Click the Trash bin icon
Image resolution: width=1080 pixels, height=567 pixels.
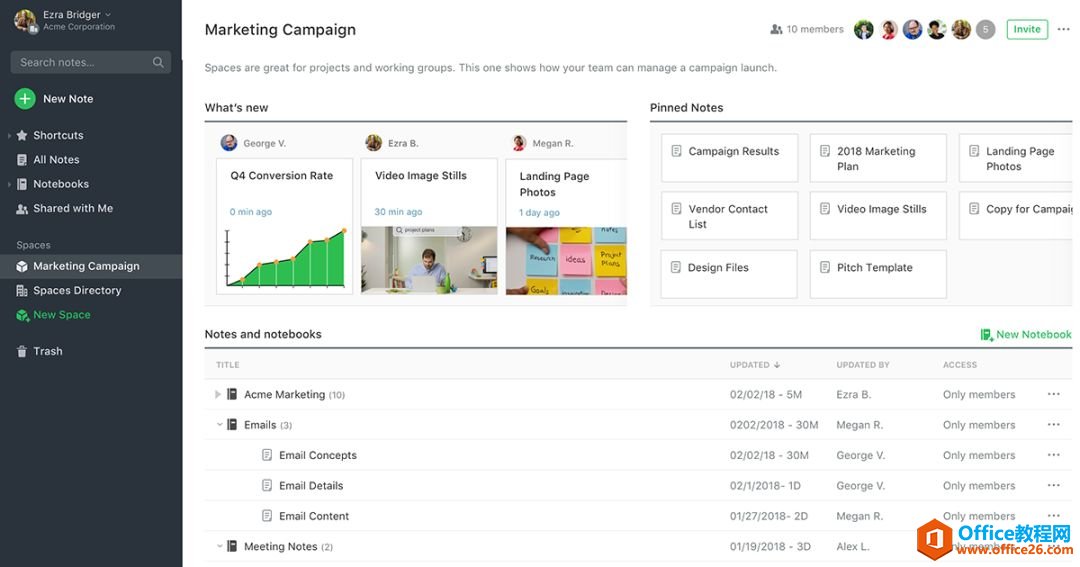coord(22,351)
